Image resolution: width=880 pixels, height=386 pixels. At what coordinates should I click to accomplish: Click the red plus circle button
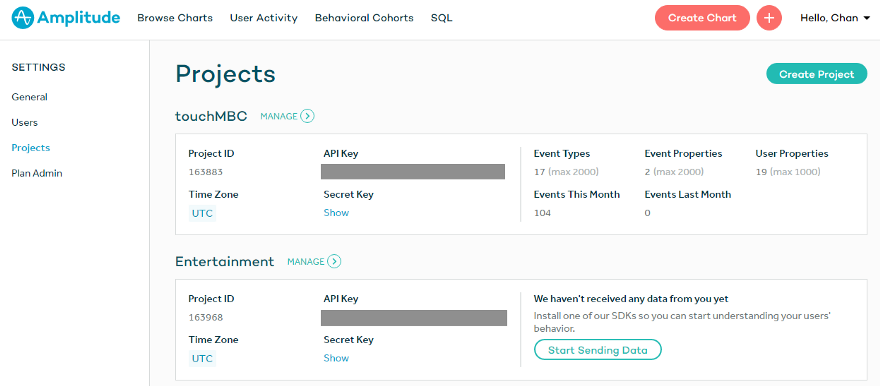[769, 18]
